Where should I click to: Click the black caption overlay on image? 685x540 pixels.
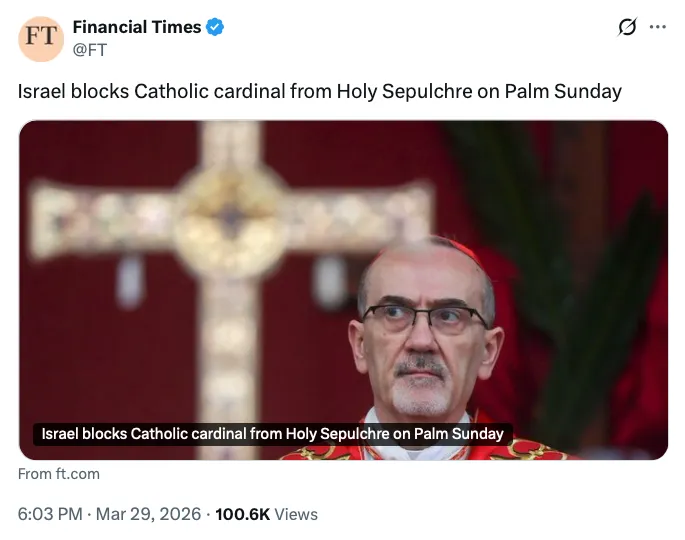click(272, 434)
